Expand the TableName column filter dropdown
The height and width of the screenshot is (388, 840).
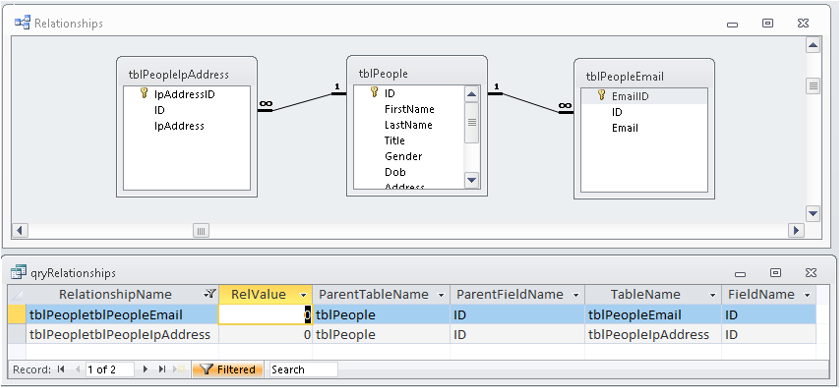click(712, 295)
